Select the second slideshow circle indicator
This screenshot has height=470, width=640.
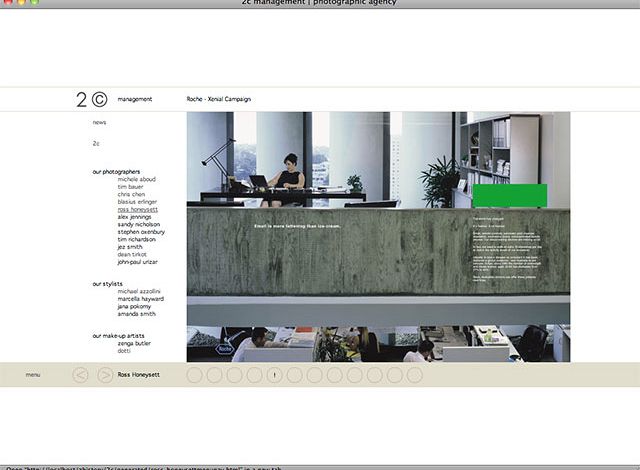(x=214, y=375)
